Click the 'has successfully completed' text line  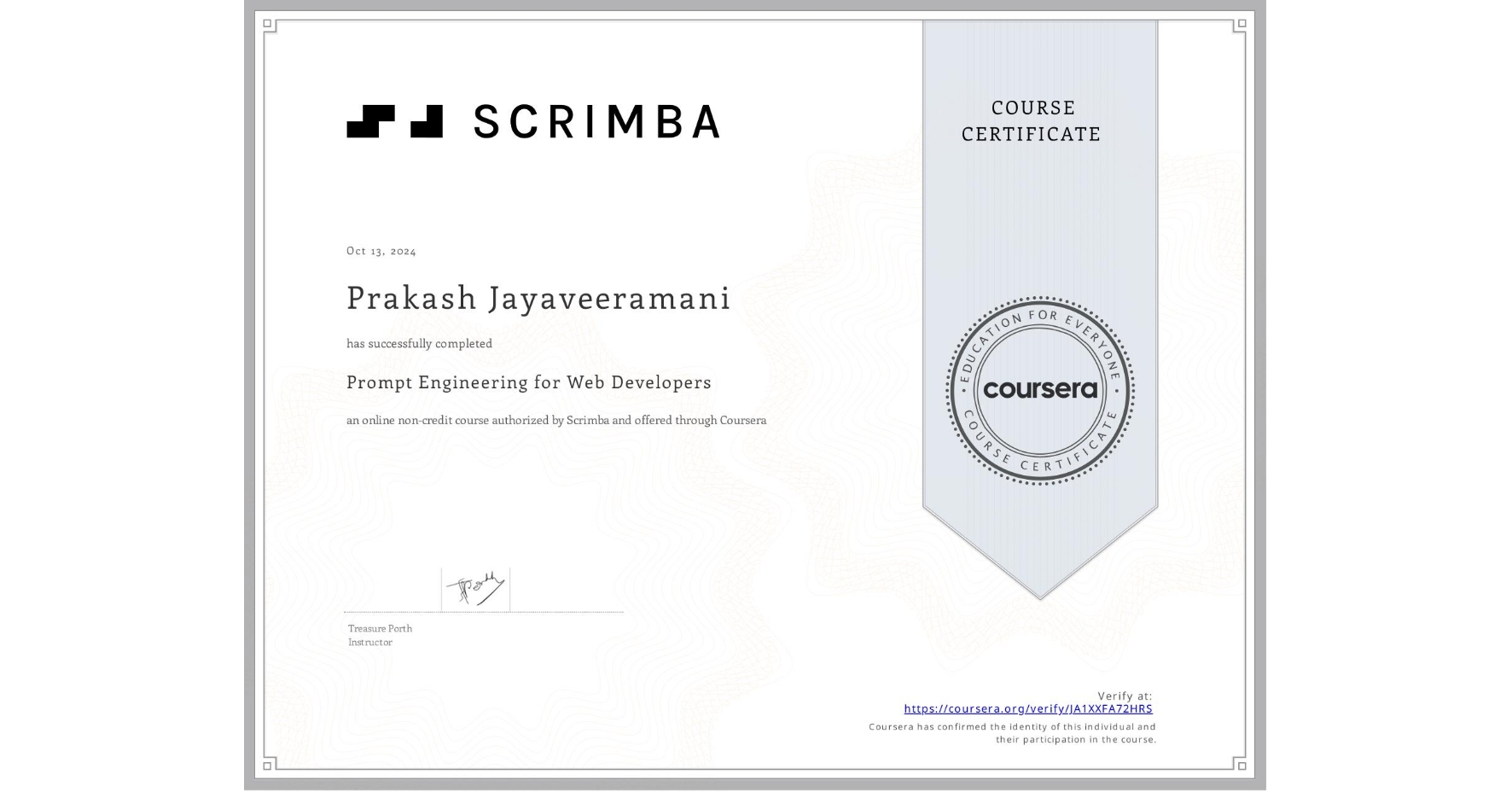419,343
